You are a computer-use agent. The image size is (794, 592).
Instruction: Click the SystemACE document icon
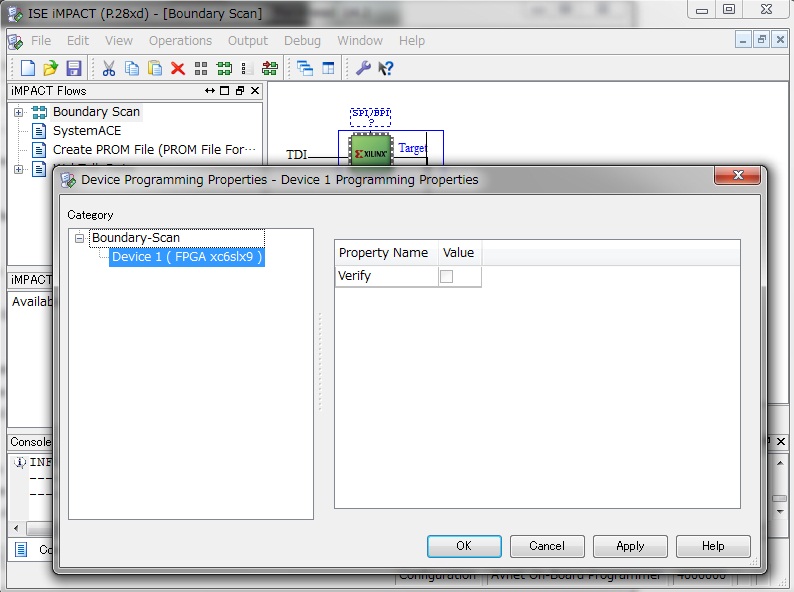tap(39, 131)
